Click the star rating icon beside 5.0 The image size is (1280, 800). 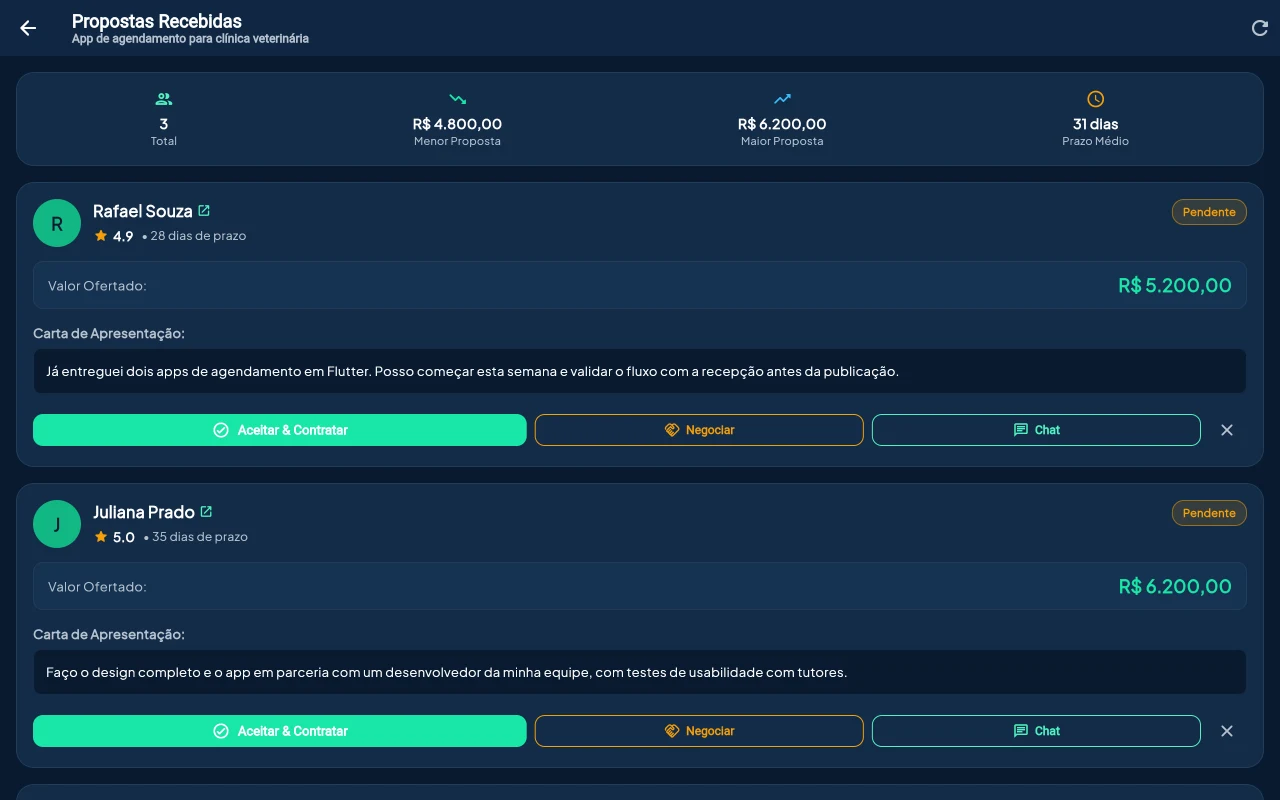(101, 537)
